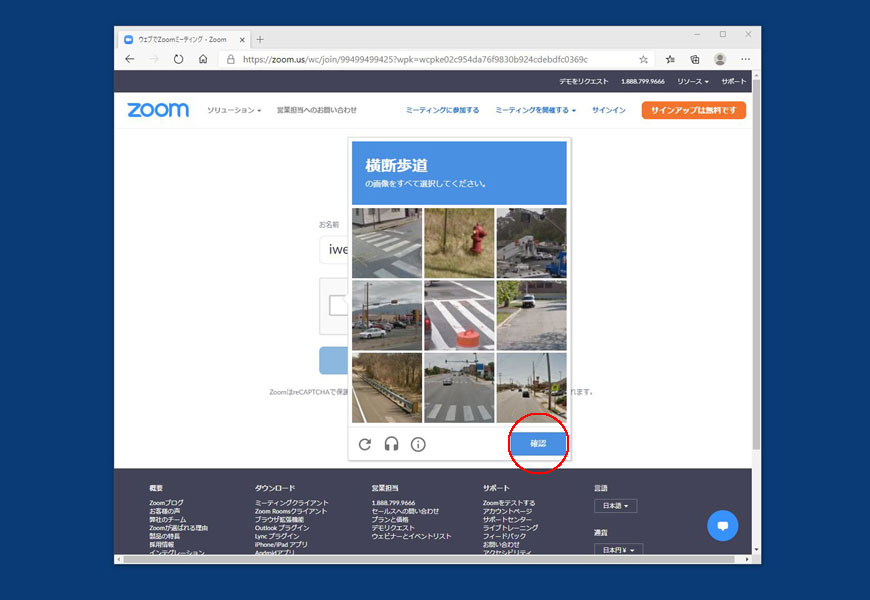This screenshot has width=870, height=600.
Task: Open the blue chat bubble widget
Action: pos(722,525)
